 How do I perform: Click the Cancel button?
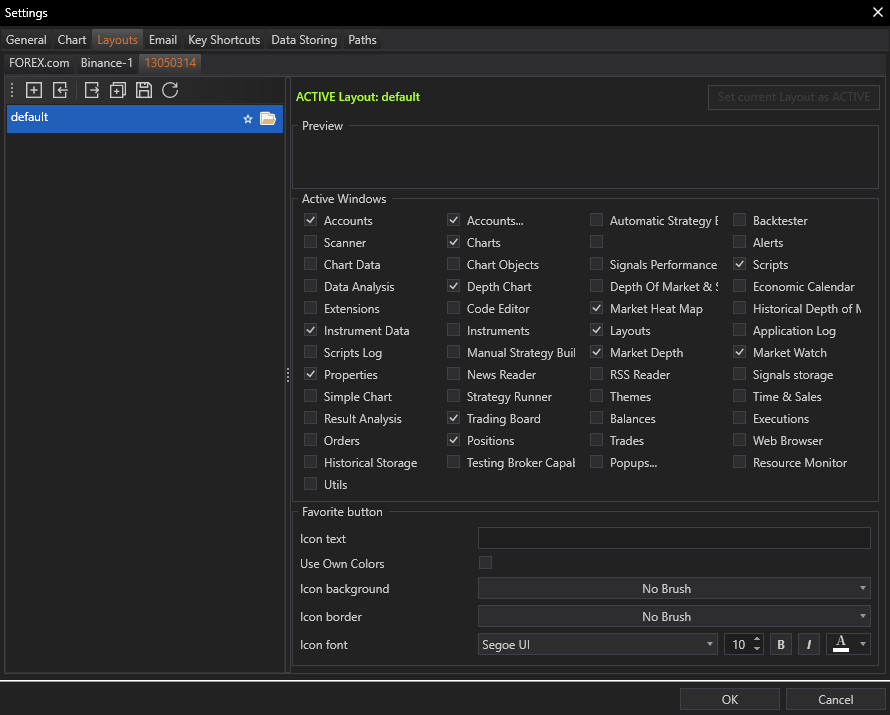835,700
